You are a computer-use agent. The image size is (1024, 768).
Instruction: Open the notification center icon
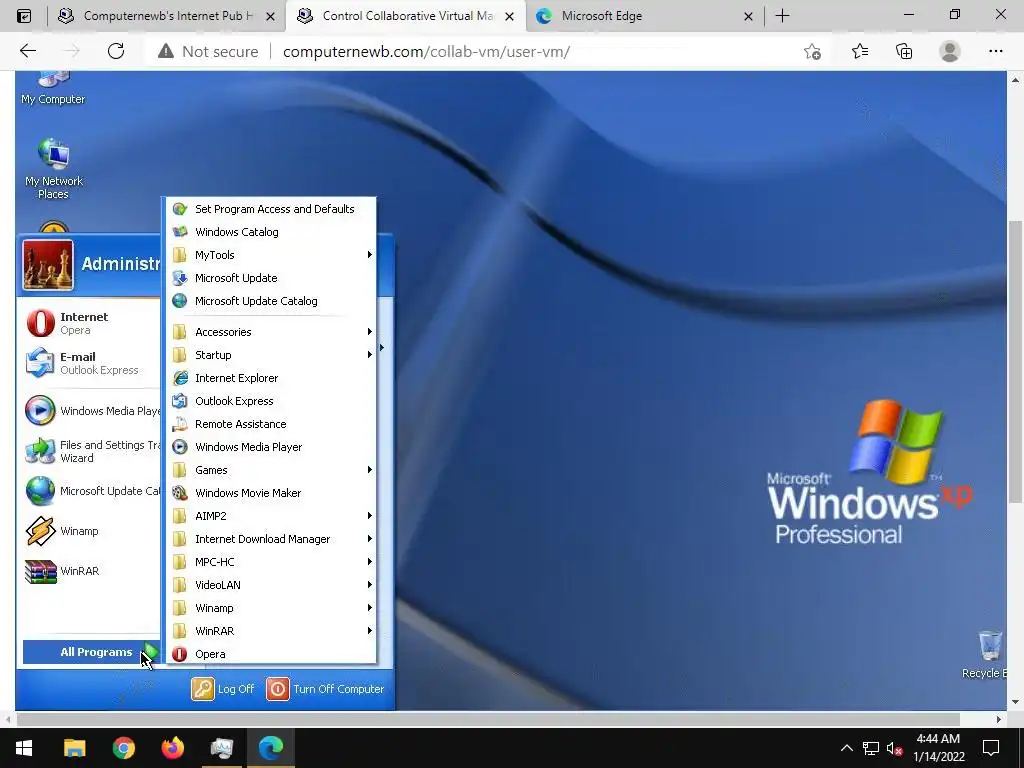click(991, 748)
